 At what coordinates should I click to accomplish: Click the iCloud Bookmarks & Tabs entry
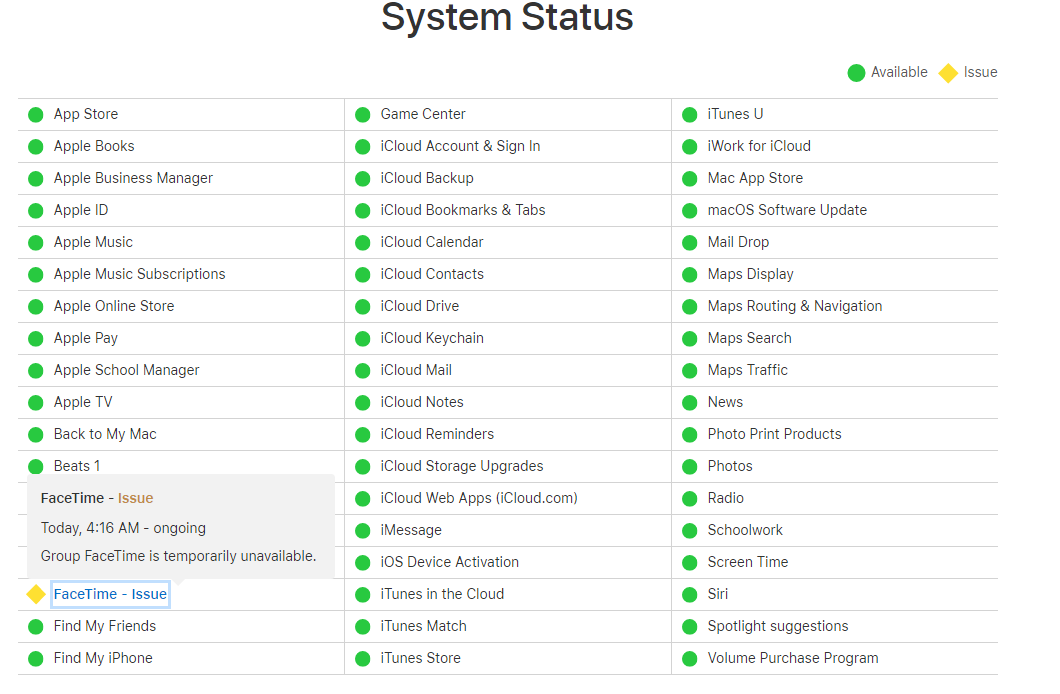[463, 210]
